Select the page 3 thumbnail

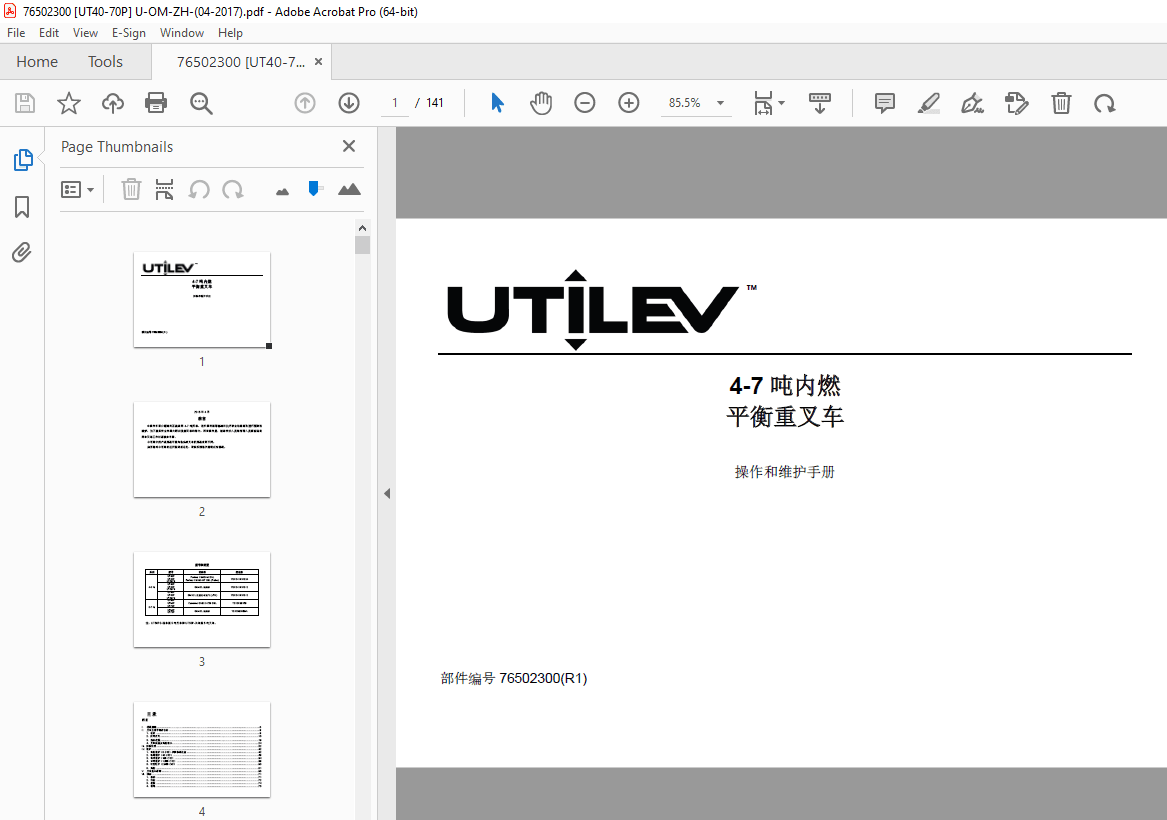point(201,599)
